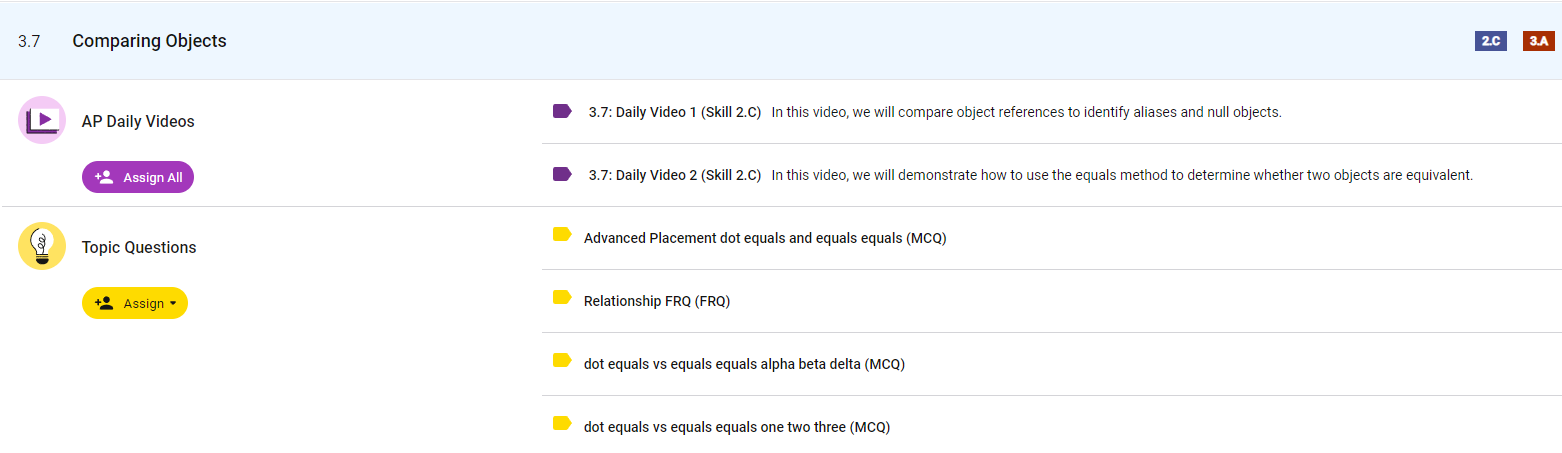Select the 2.C skill badge

coord(1490,41)
